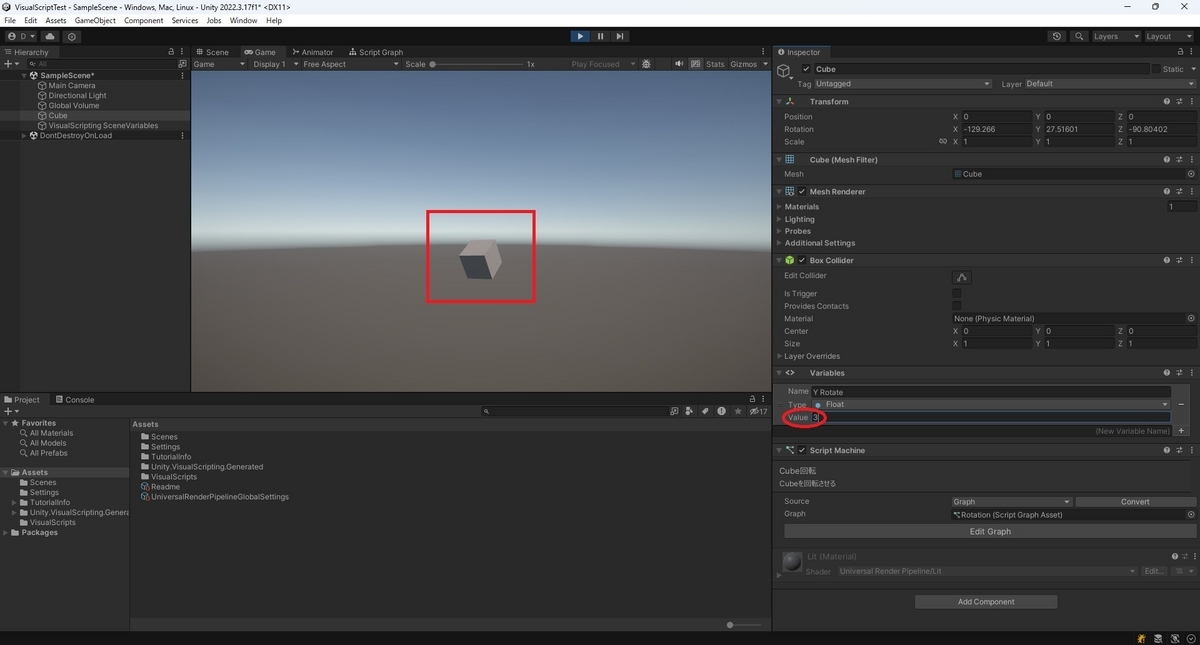Toggle the Static checkbox
Viewport: 1200px width, 645px height.
1156,69
